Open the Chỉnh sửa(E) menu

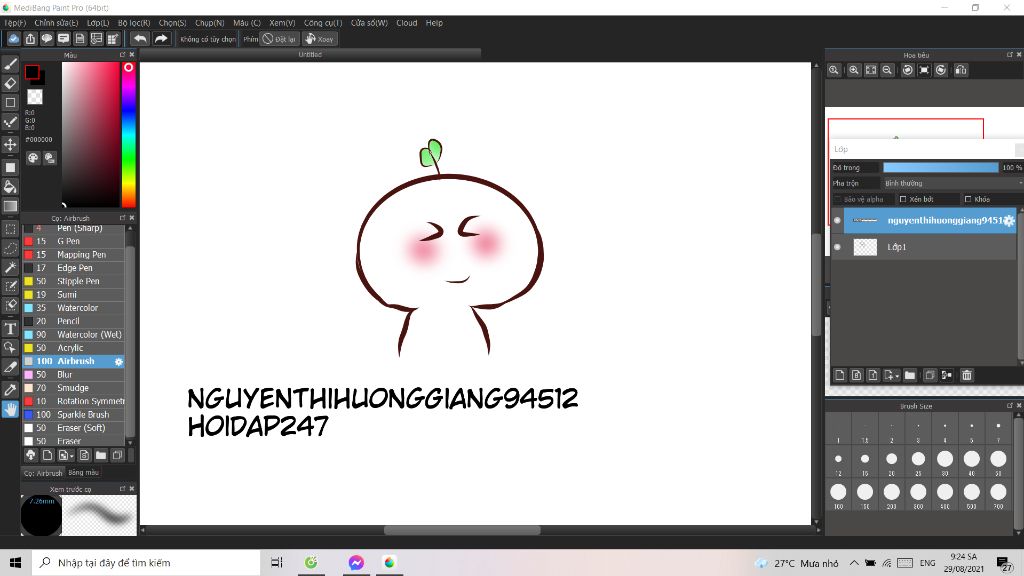click(56, 23)
